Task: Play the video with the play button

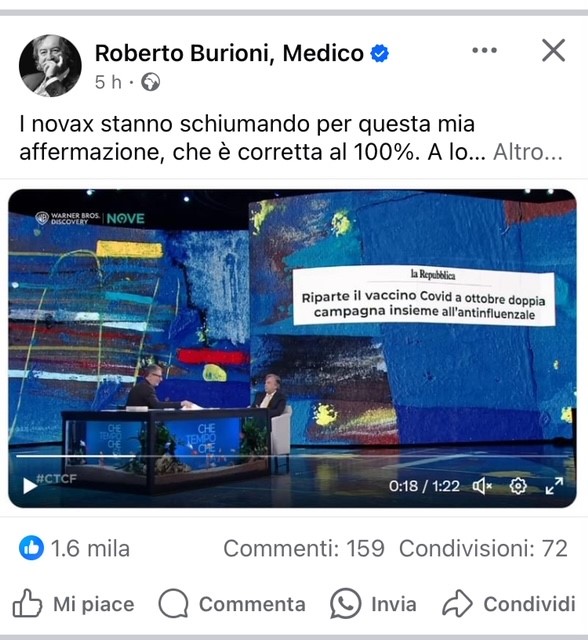Action: coord(29,486)
